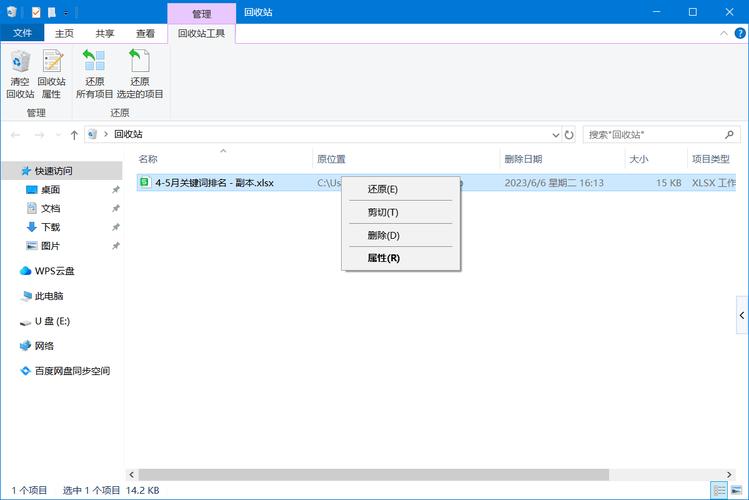Click the refresh button beside address bar
The image size is (749, 500).
pyautogui.click(x=569, y=134)
